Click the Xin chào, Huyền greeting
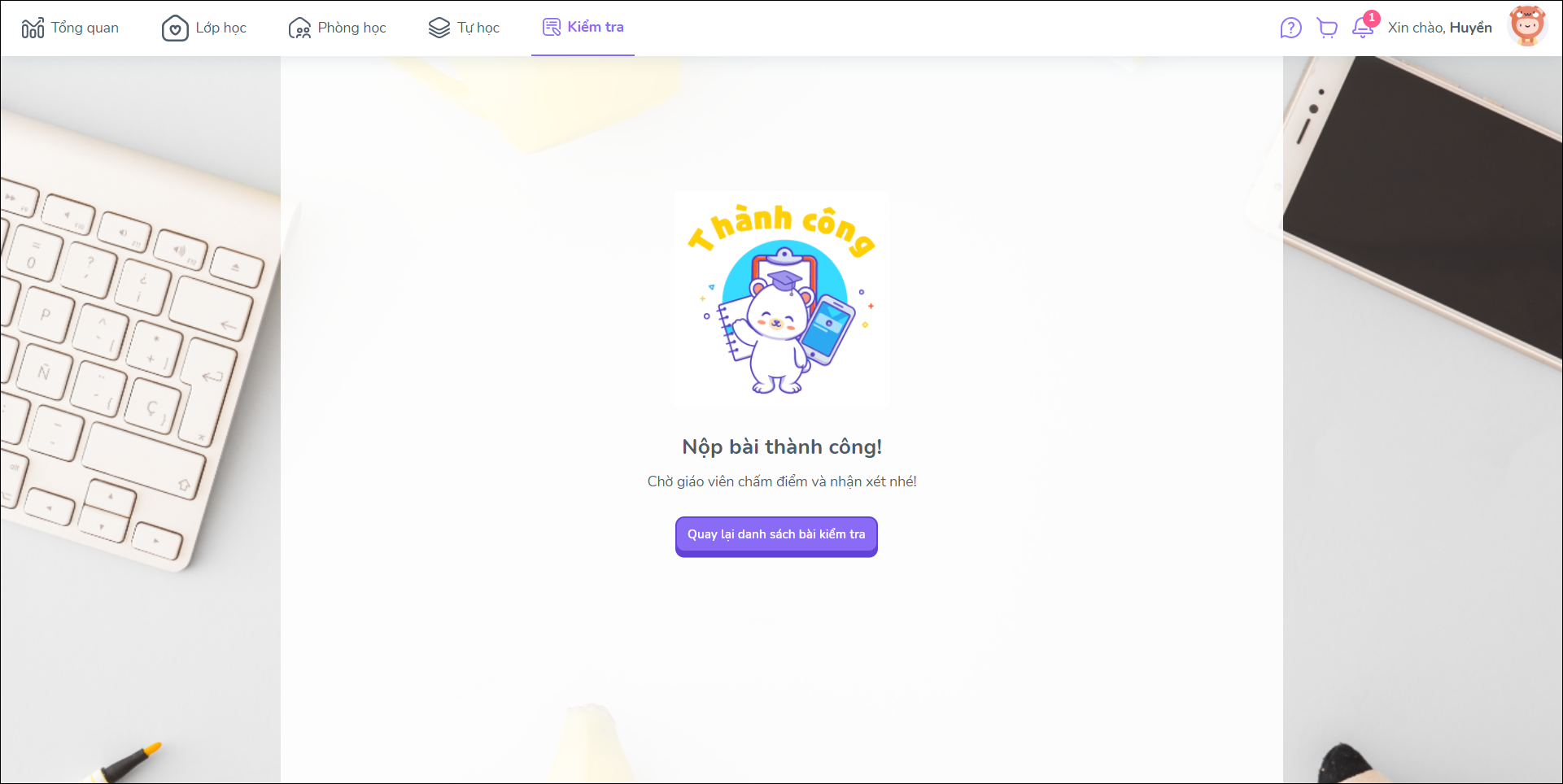 [1439, 28]
